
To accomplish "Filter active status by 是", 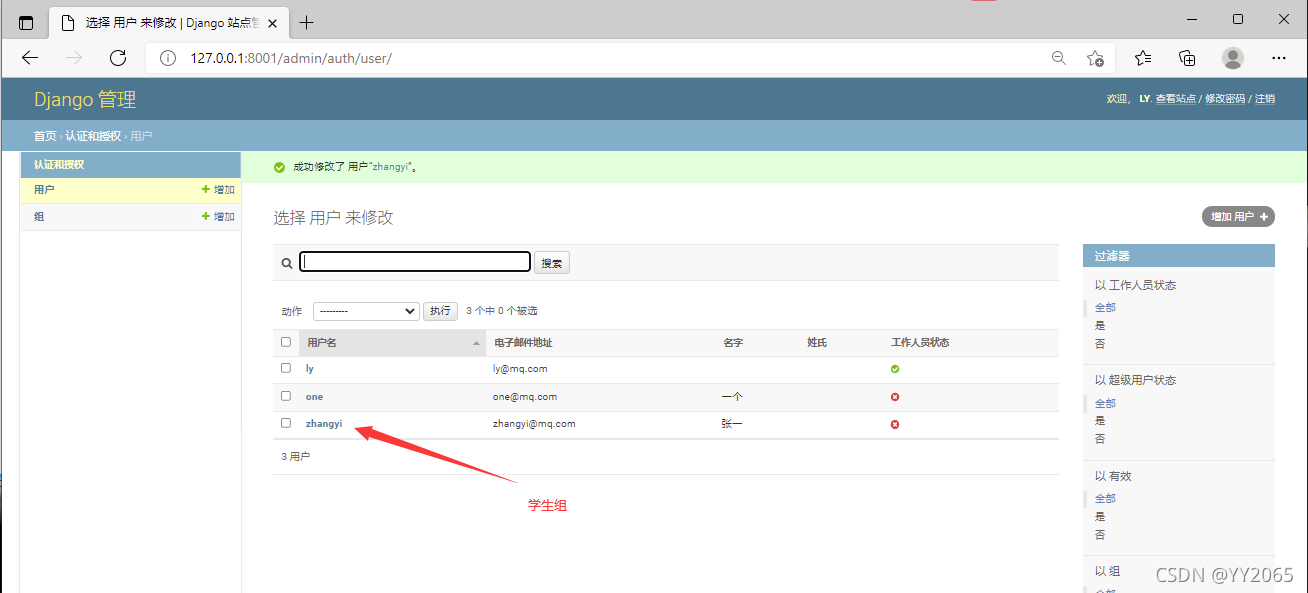I will click(1100, 516).
